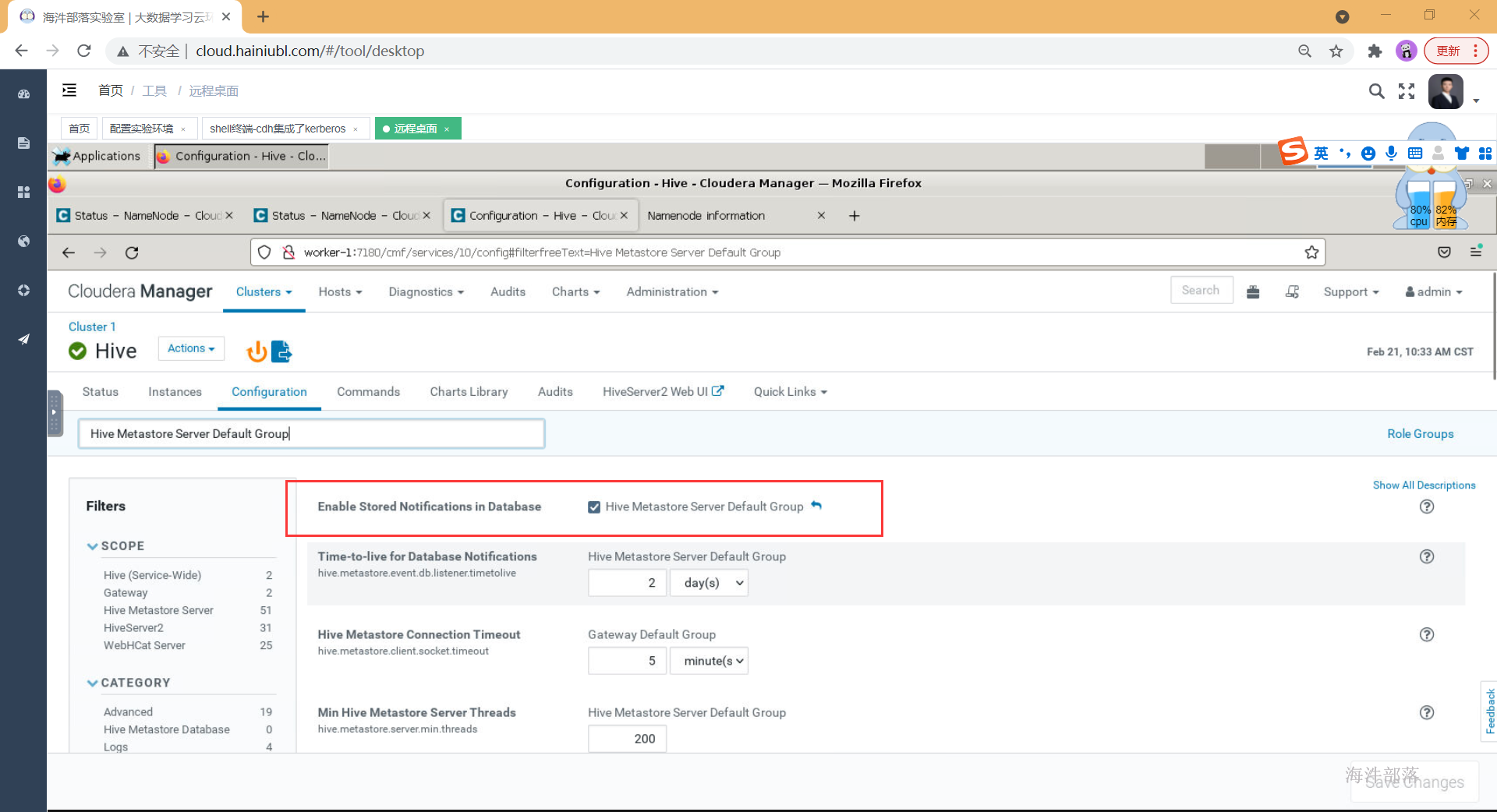Switch to Hive Commands tab

click(x=368, y=391)
